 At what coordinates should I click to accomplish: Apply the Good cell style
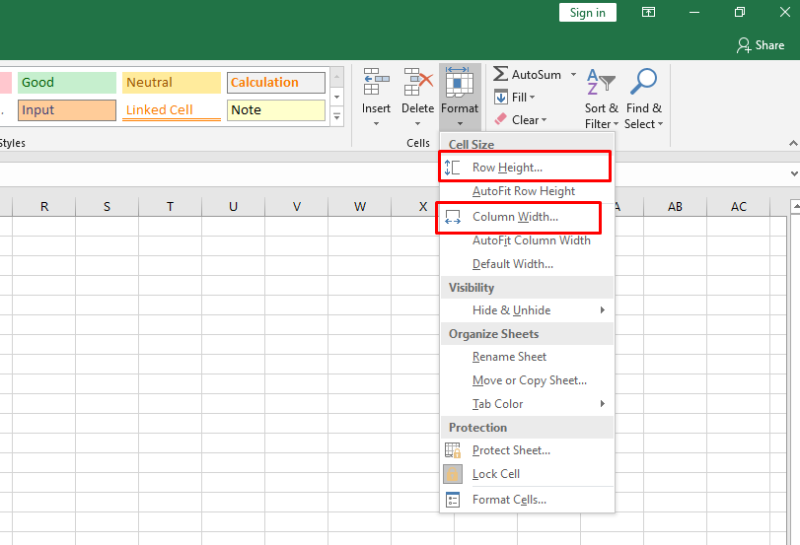(x=67, y=83)
